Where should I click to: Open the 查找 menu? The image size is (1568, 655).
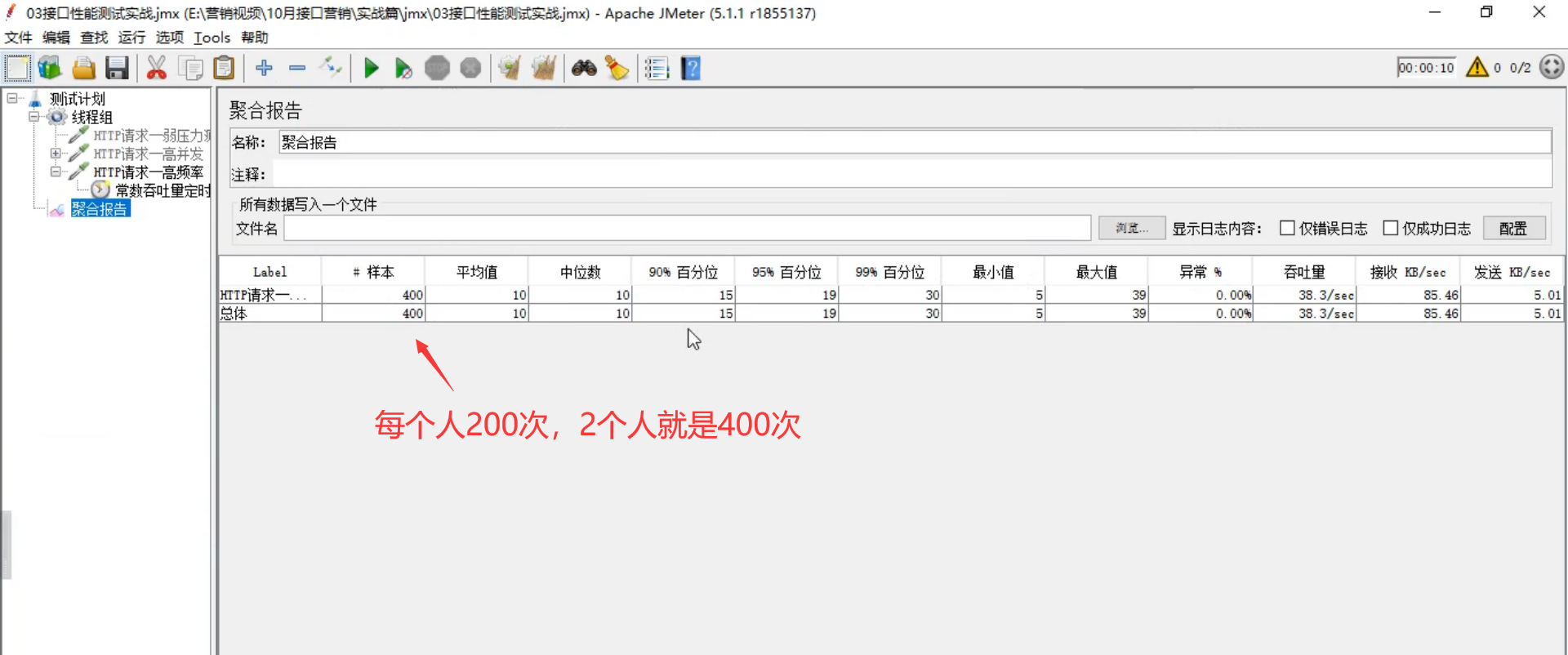(94, 38)
